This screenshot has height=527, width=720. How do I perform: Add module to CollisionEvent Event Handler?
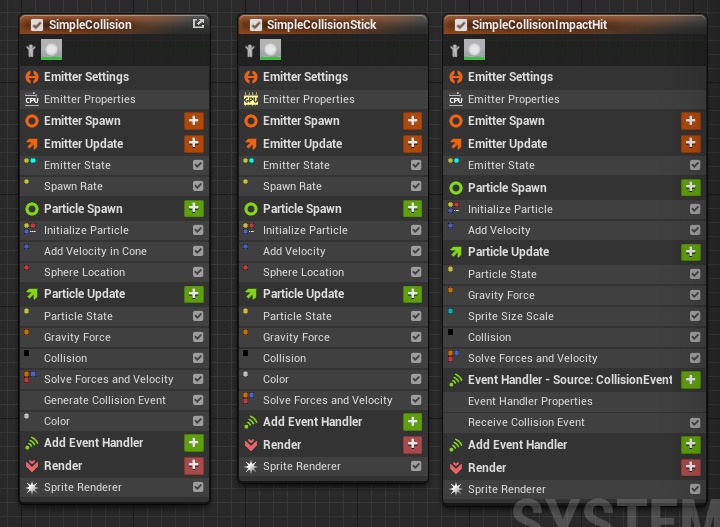pos(691,380)
